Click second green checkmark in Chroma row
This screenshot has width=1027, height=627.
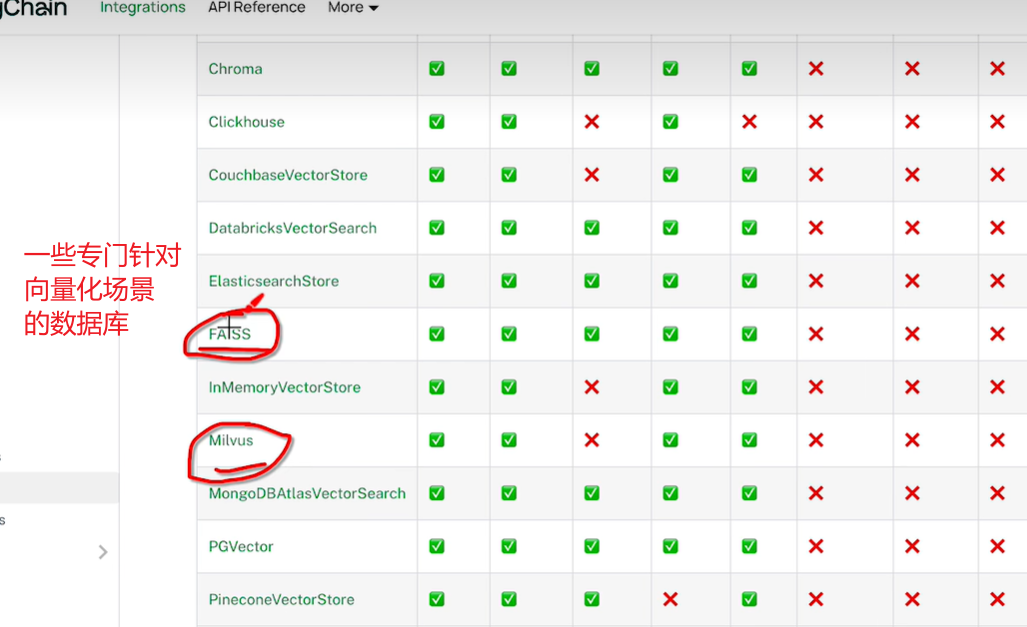(x=509, y=69)
